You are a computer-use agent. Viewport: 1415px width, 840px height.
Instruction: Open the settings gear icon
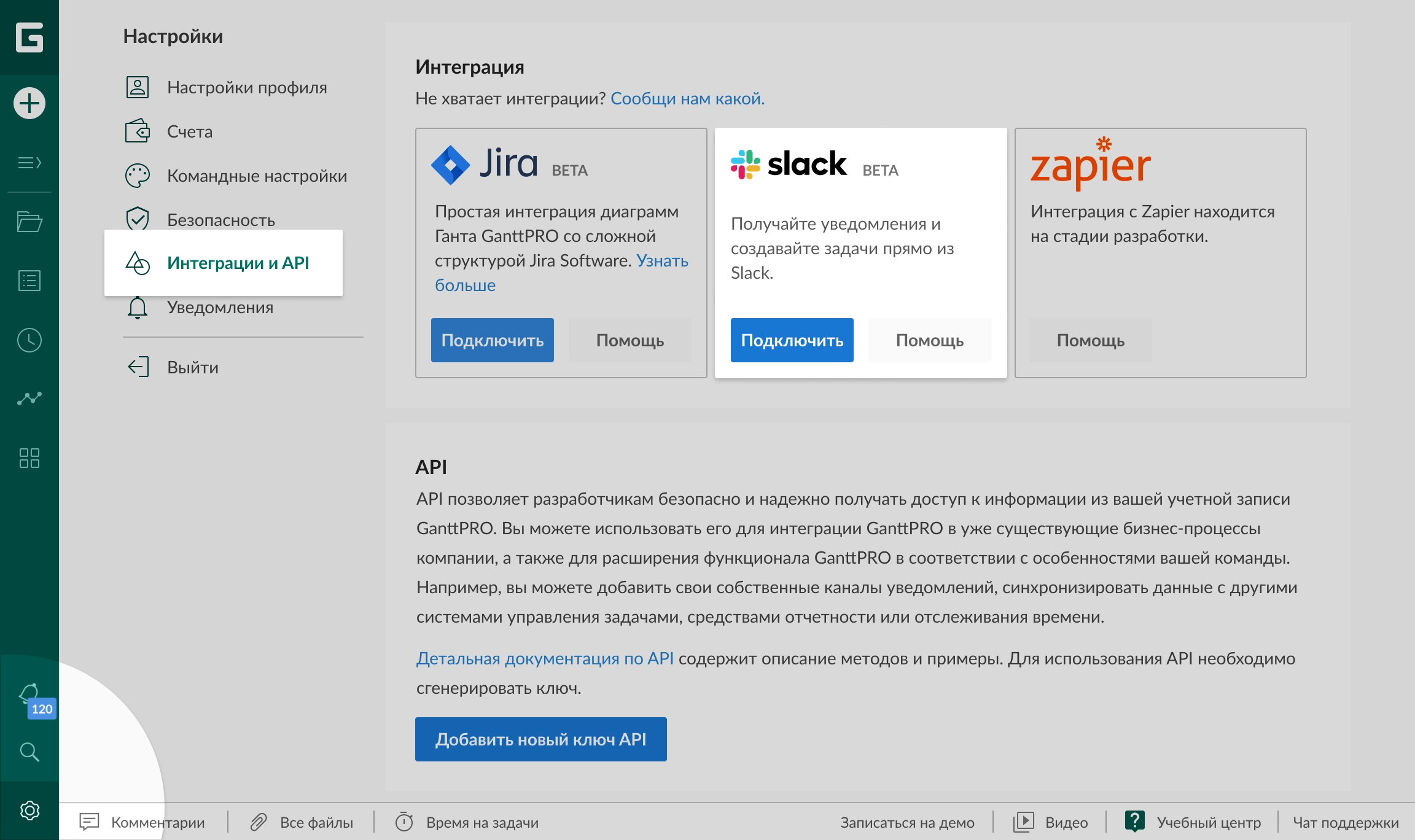[x=28, y=809]
